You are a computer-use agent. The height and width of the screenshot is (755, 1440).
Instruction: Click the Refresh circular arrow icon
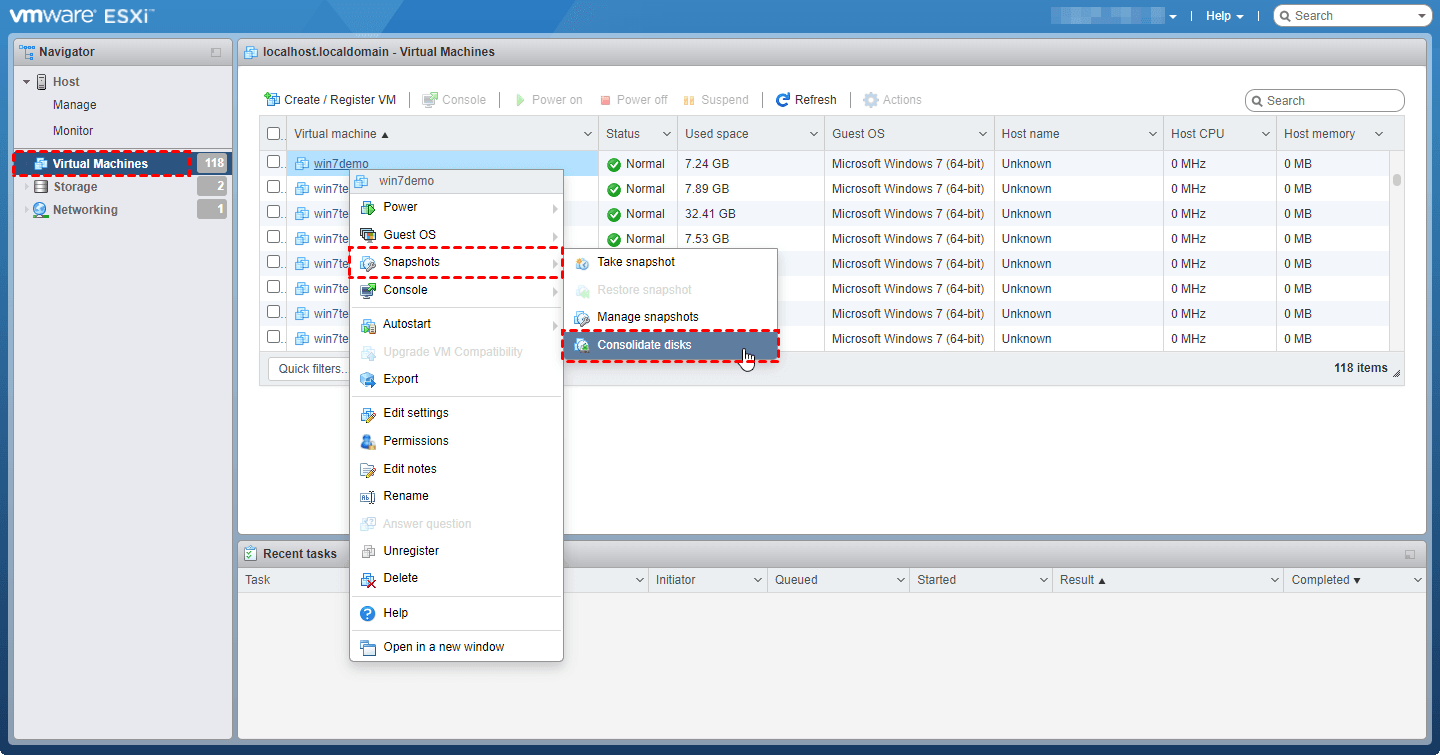tap(783, 100)
